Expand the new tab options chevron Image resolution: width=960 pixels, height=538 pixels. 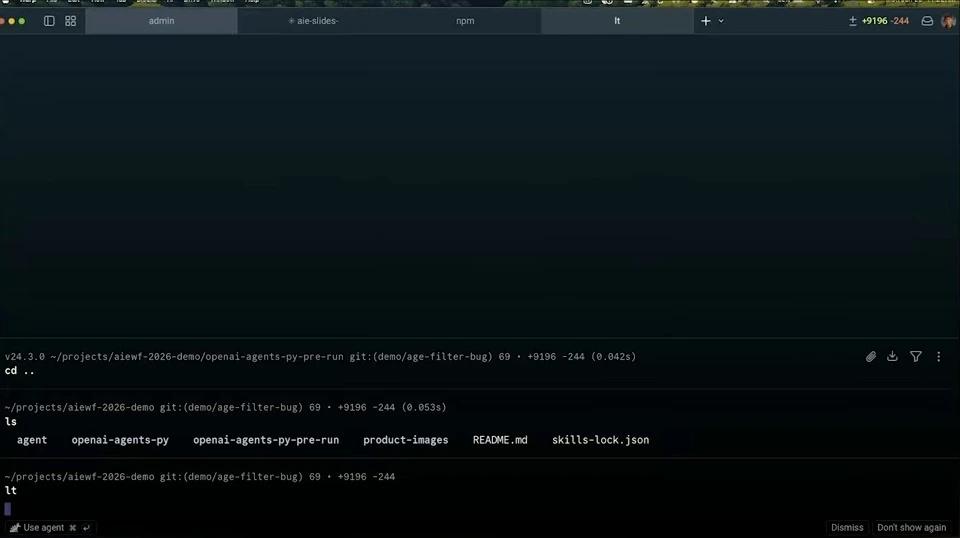point(721,21)
